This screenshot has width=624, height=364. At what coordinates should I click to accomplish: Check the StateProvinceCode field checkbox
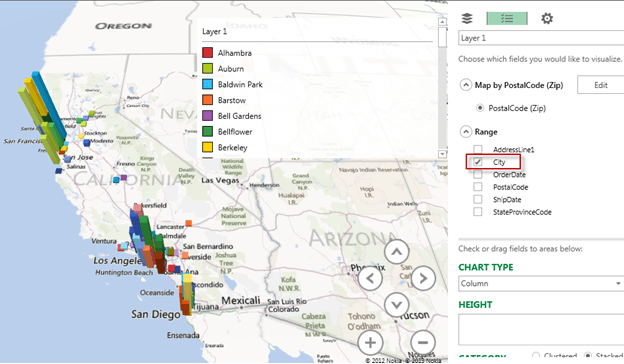click(x=478, y=212)
